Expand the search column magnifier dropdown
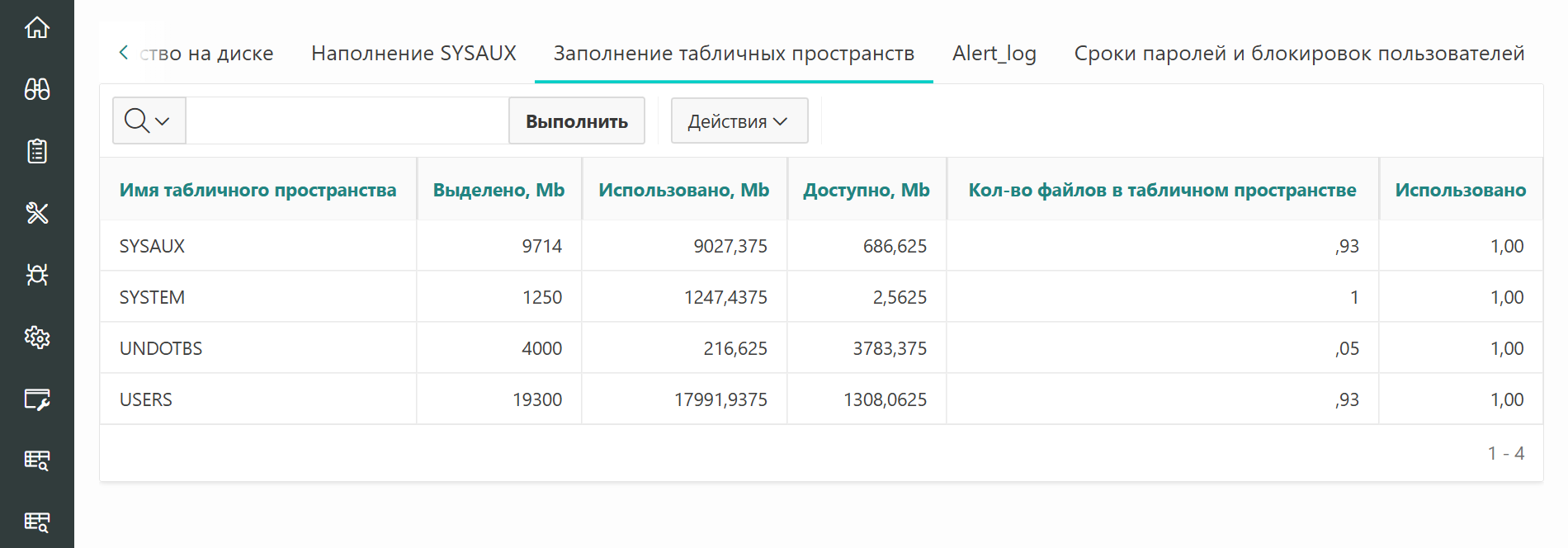The height and width of the screenshot is (548, 1568). pyautogui.click(x=149, y=120)
